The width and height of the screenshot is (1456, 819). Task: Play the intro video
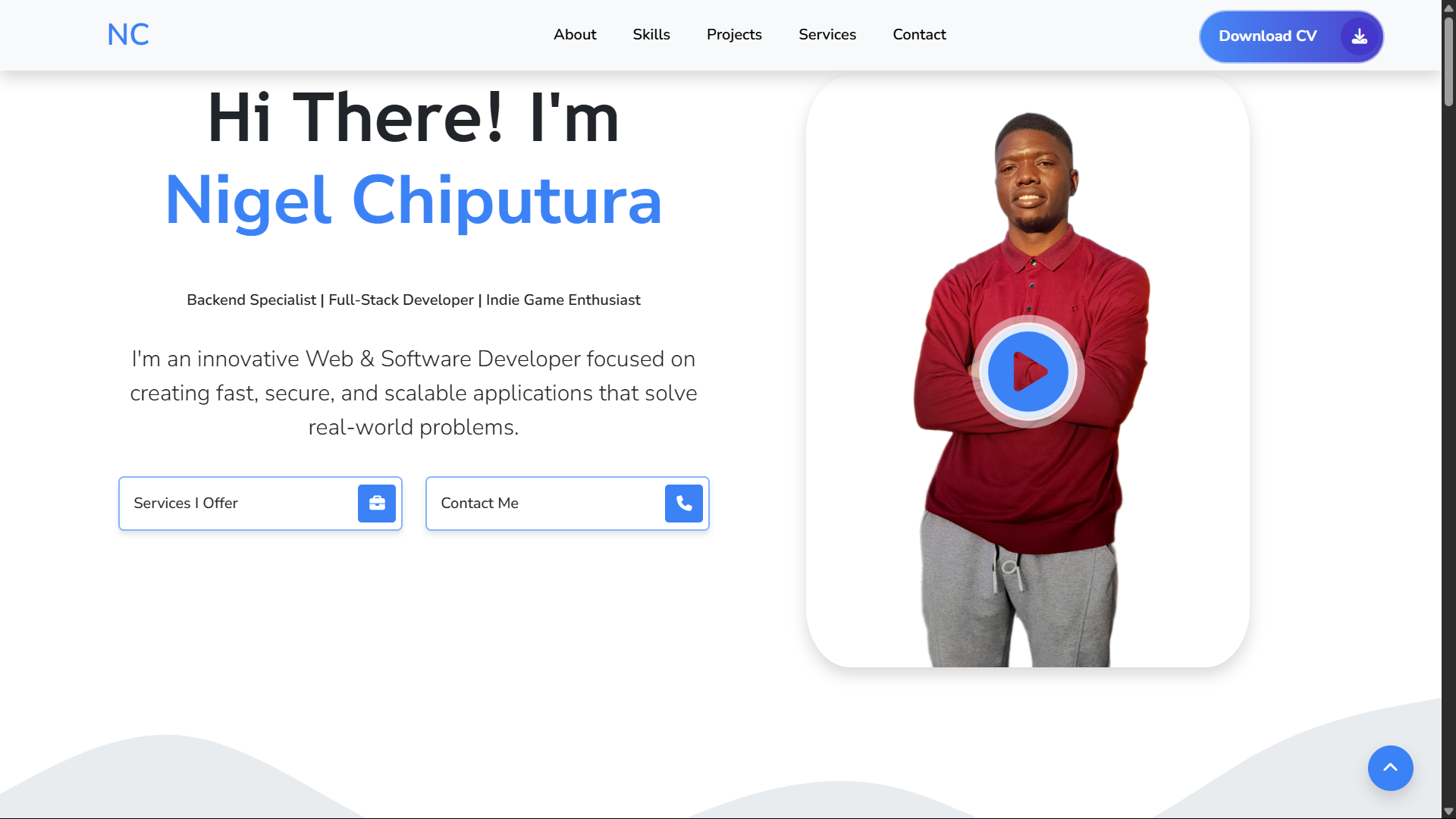1028,372
